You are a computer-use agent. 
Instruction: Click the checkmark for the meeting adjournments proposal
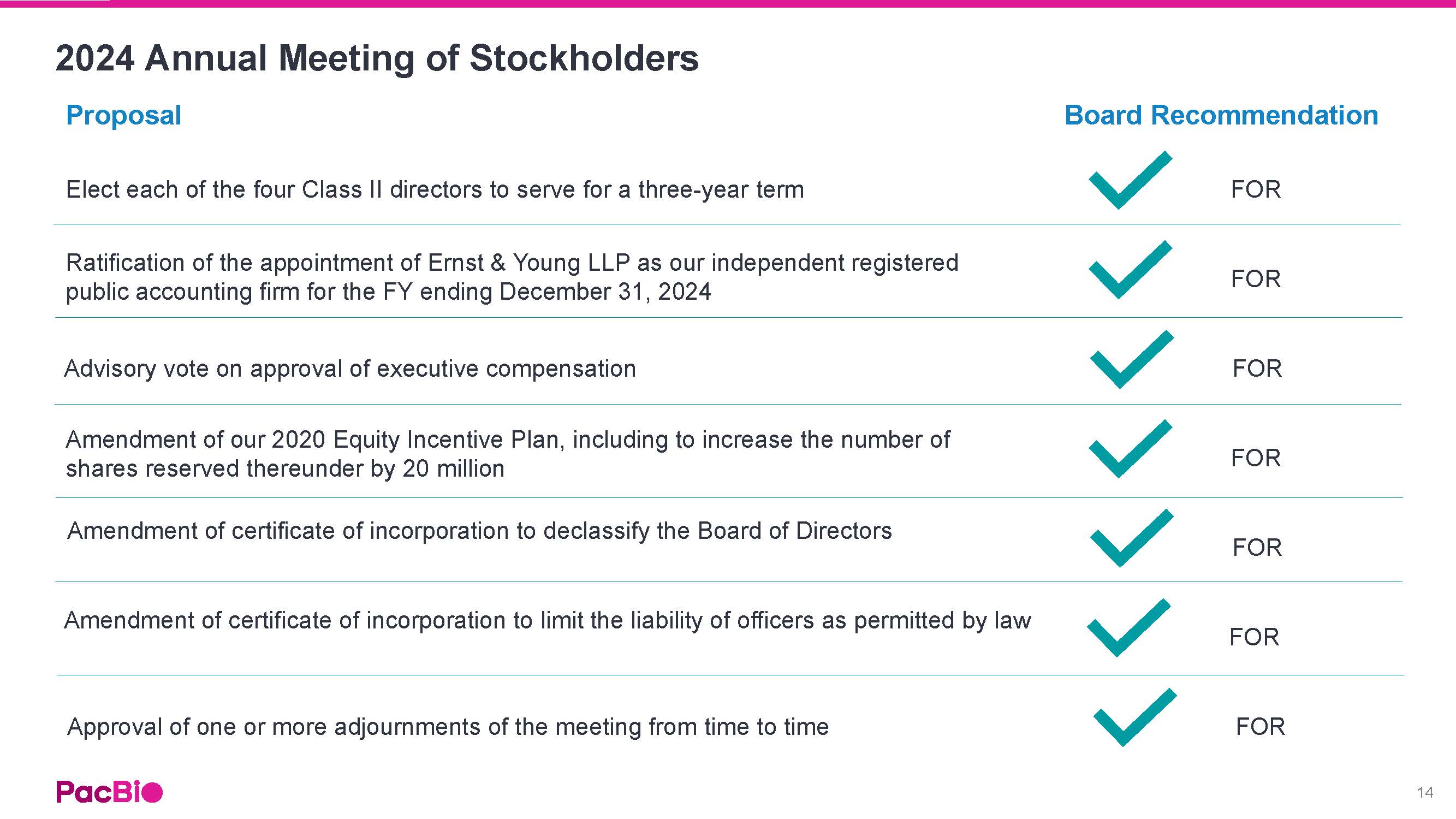click(x=1134, y=718)
